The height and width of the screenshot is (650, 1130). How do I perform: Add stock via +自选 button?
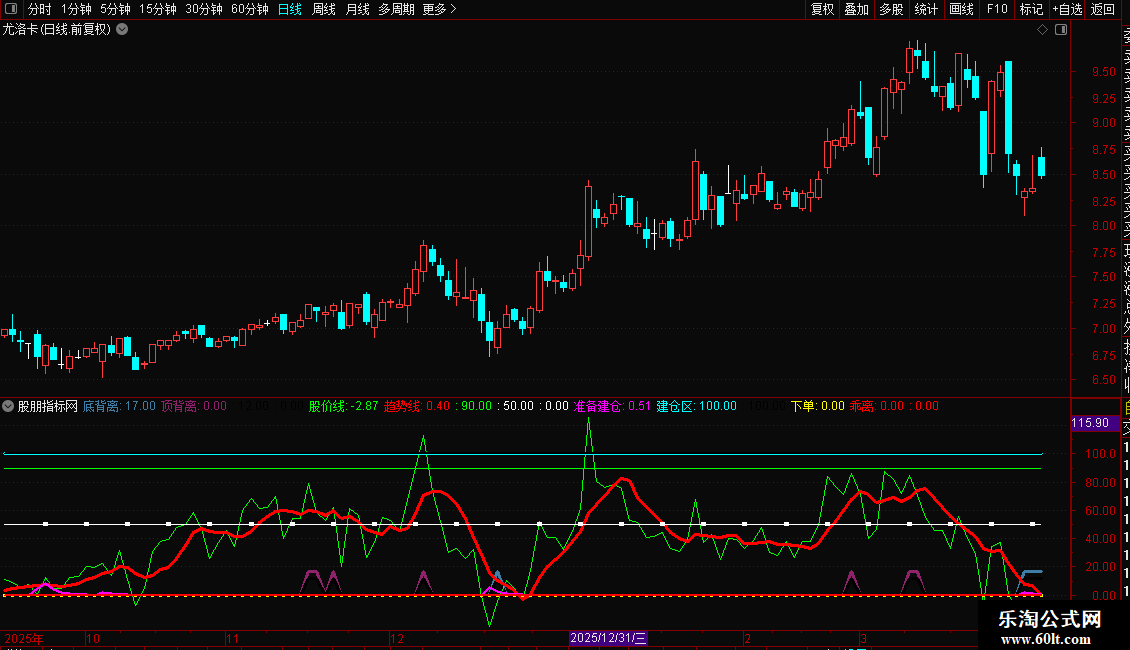pyautogui.click(x=1067, y=9)
